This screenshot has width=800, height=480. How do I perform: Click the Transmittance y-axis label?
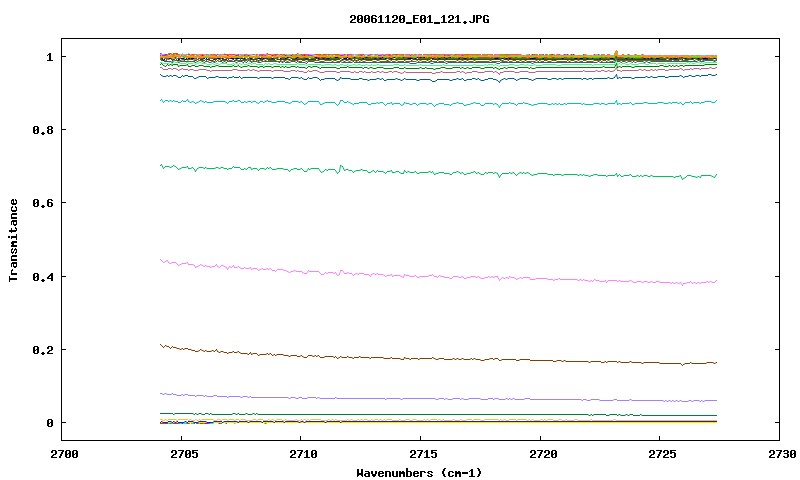[x=14, y=240]
